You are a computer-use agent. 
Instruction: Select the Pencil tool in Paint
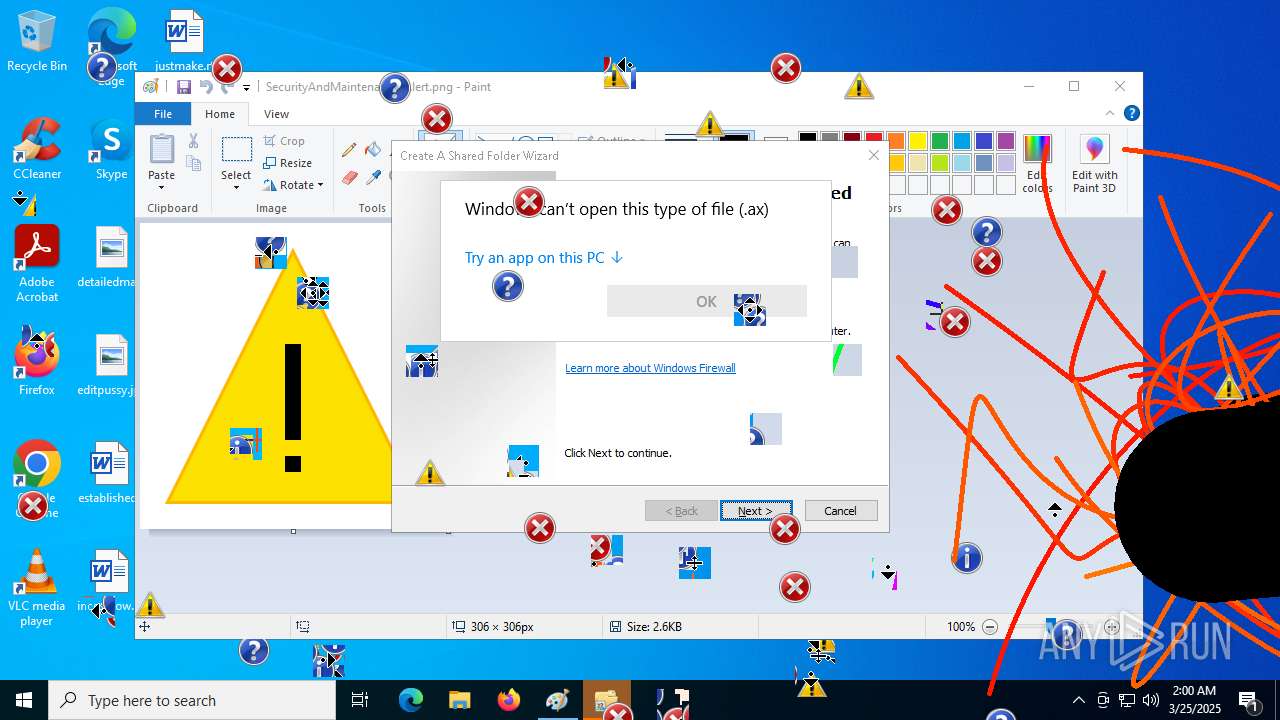[x=349, y=150]
